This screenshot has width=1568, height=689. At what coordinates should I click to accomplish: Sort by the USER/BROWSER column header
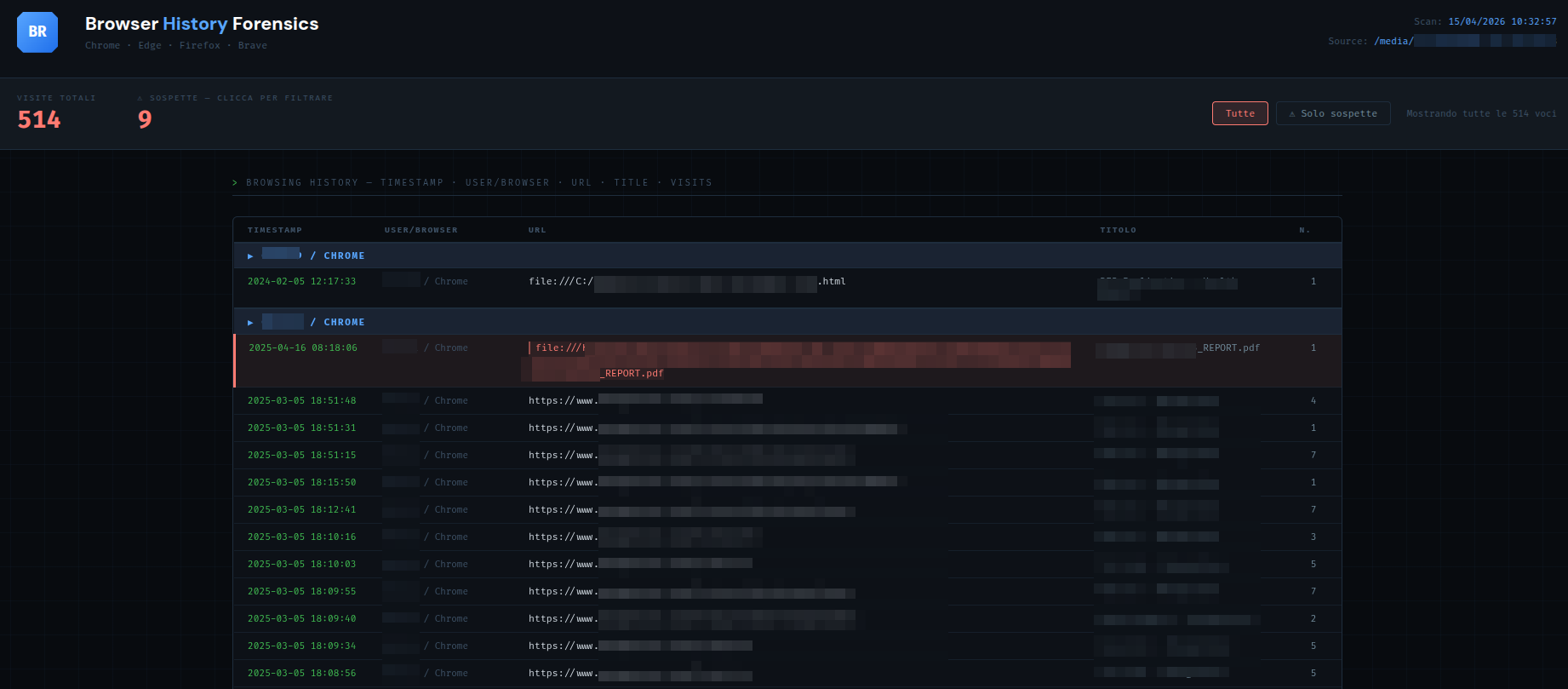click(x=421, y=230)
